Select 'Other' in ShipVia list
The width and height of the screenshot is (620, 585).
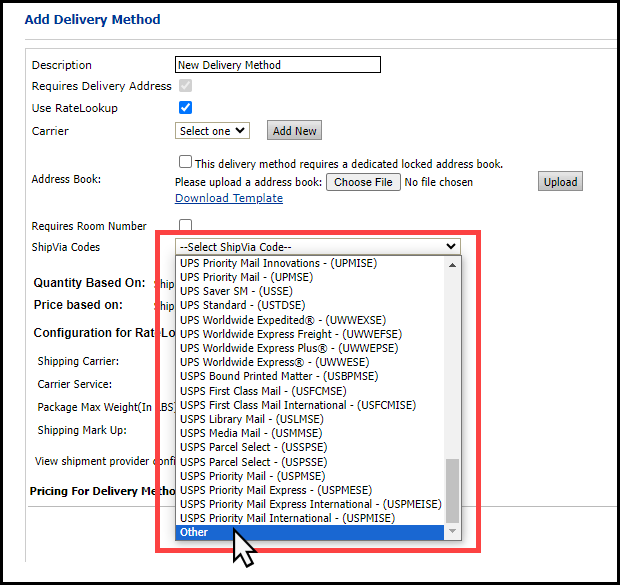click(x=194, y=532)
